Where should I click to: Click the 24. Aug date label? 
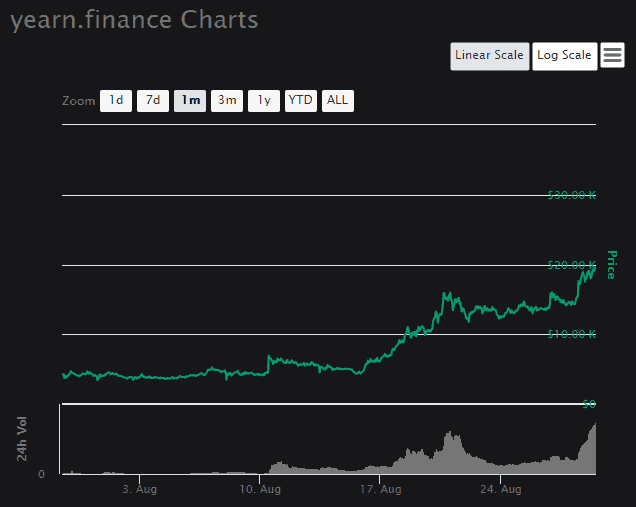coord(501,489)
